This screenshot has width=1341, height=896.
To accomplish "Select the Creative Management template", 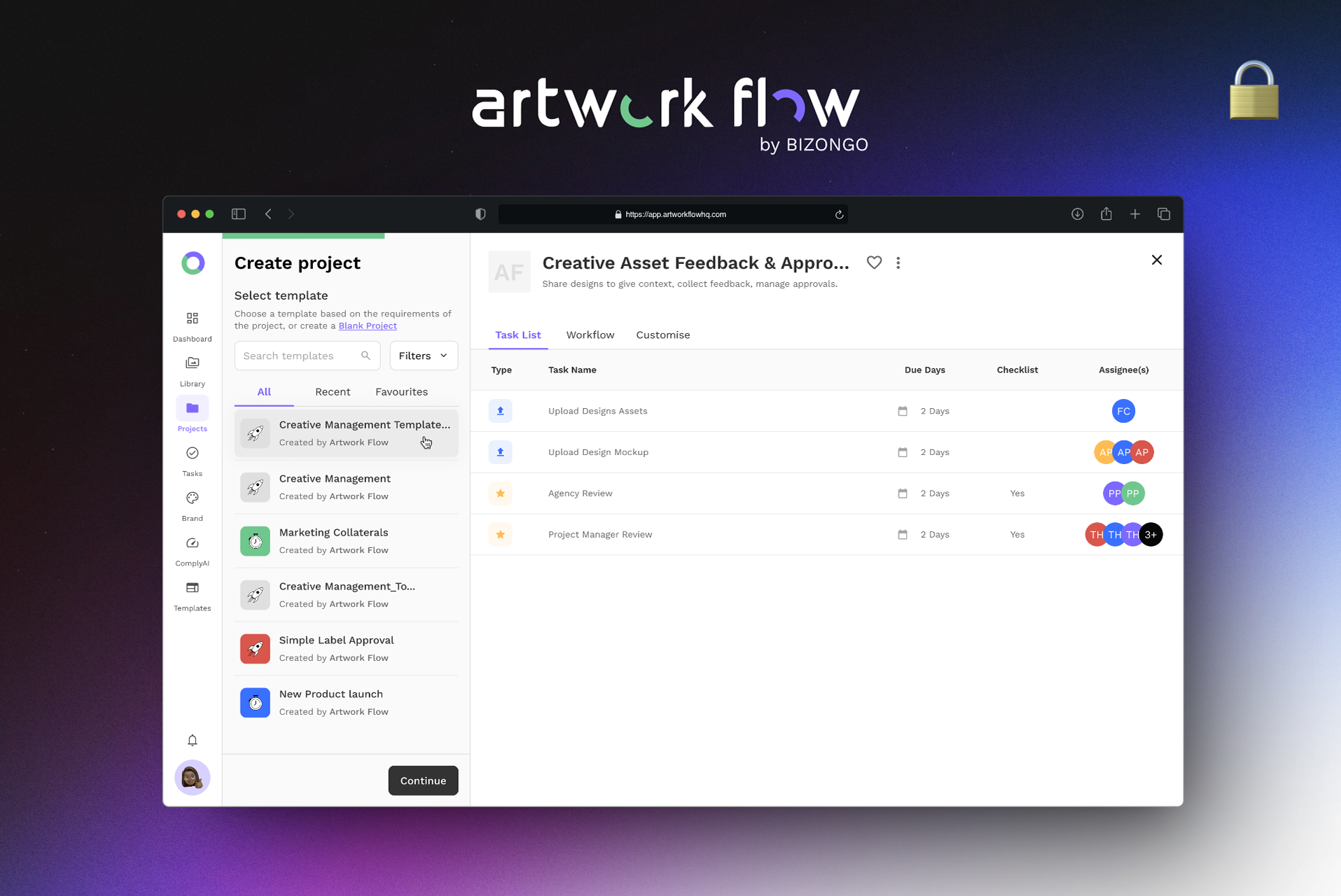I will 347,487.
